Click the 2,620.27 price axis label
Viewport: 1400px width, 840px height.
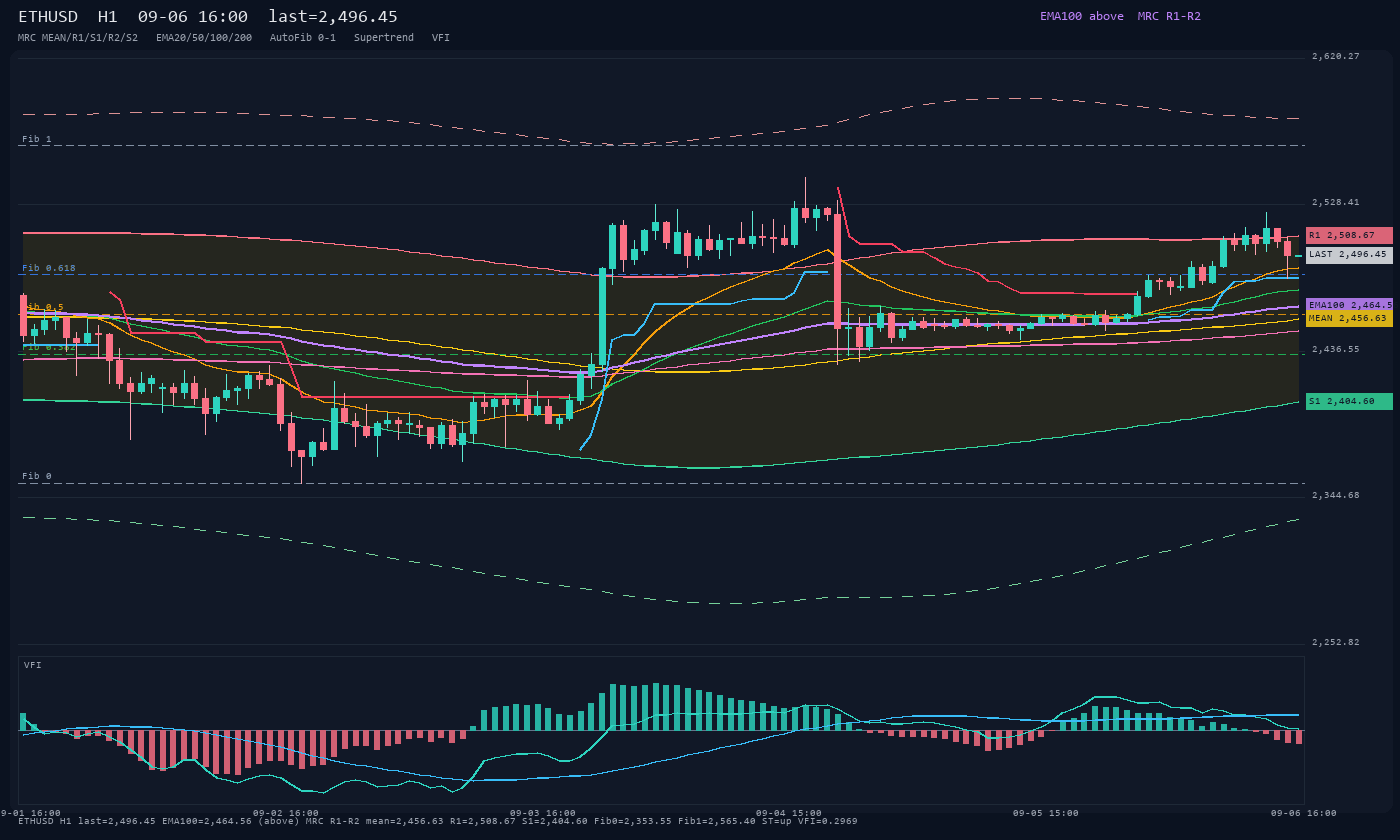(x=1336, y=57)
